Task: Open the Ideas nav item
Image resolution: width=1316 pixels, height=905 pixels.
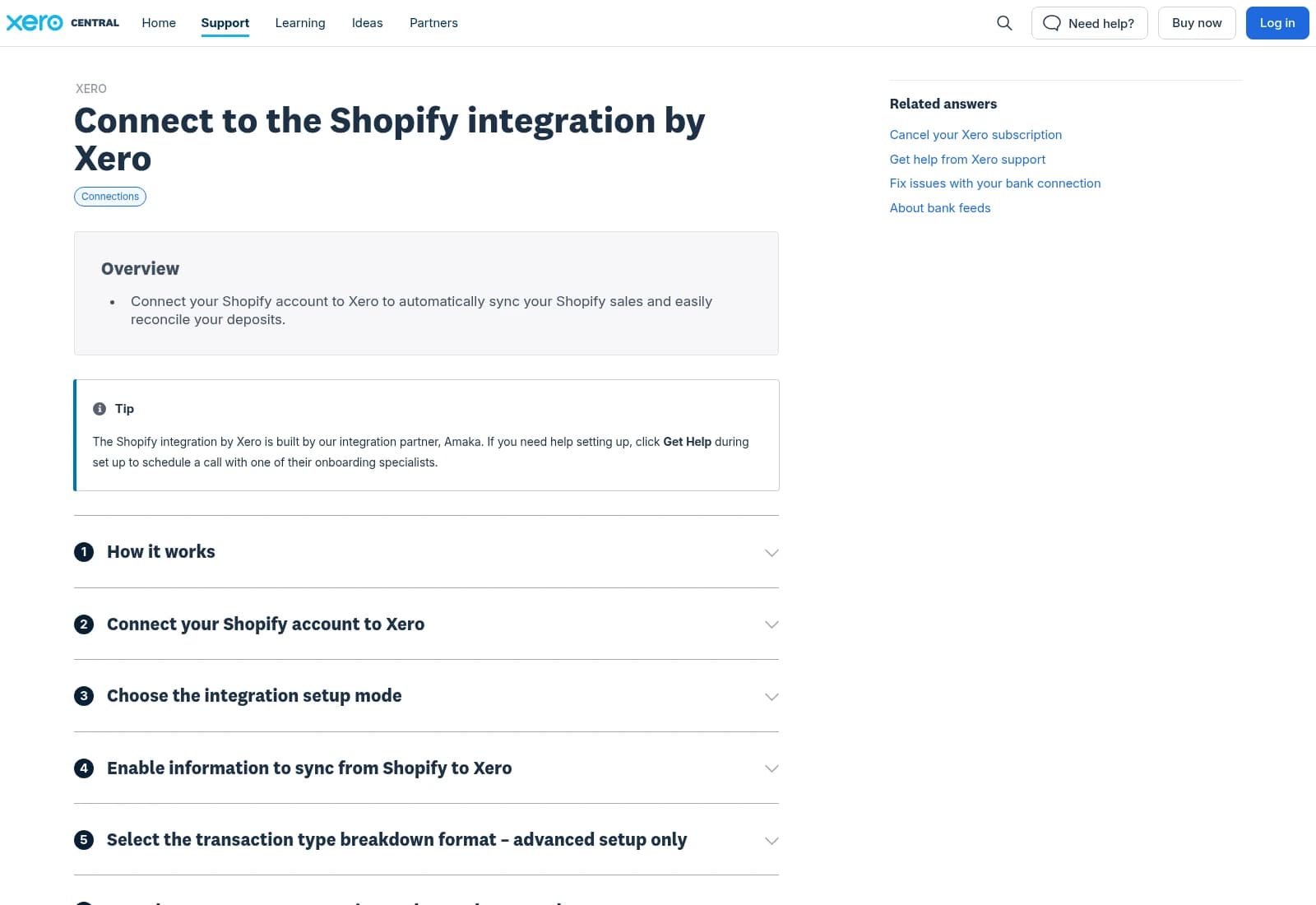Action: 368,23
